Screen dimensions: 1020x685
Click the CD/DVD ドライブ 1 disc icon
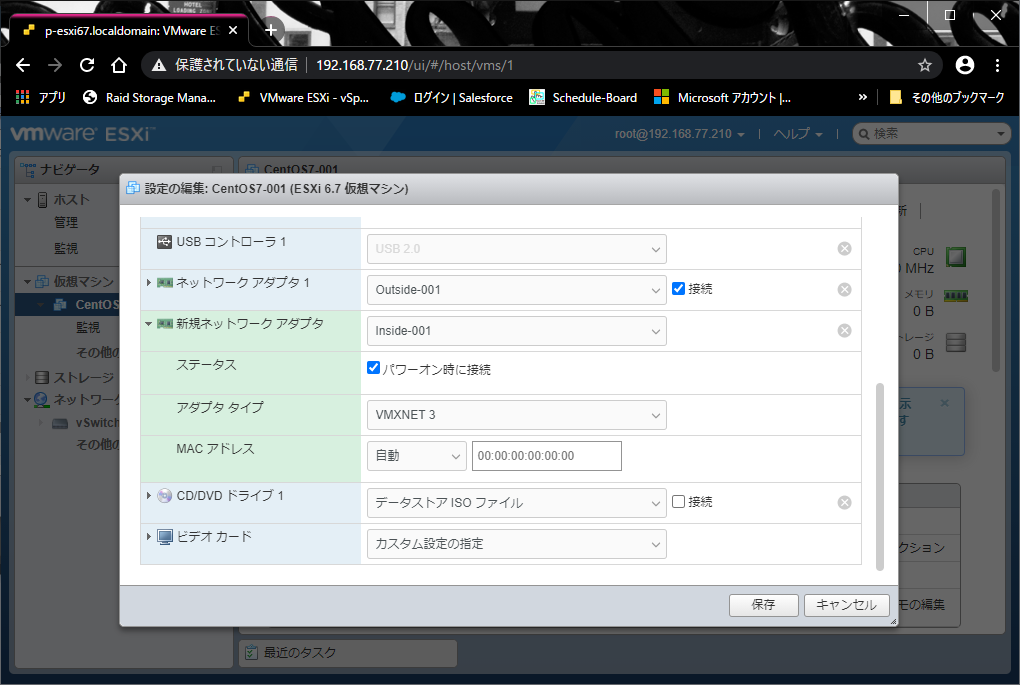(165, 496)
